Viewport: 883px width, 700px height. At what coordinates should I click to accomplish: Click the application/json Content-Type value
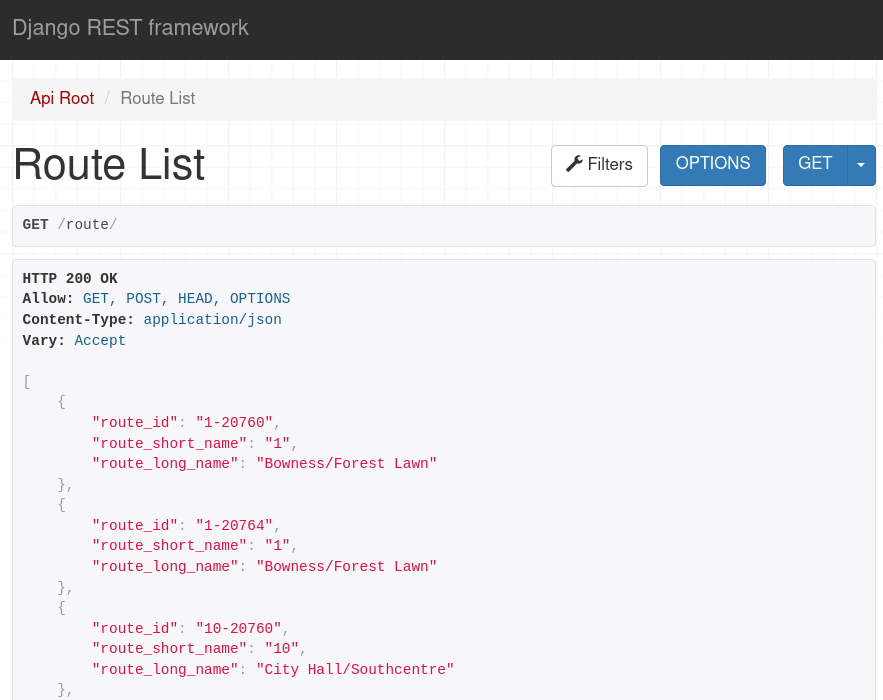point(212,320)
